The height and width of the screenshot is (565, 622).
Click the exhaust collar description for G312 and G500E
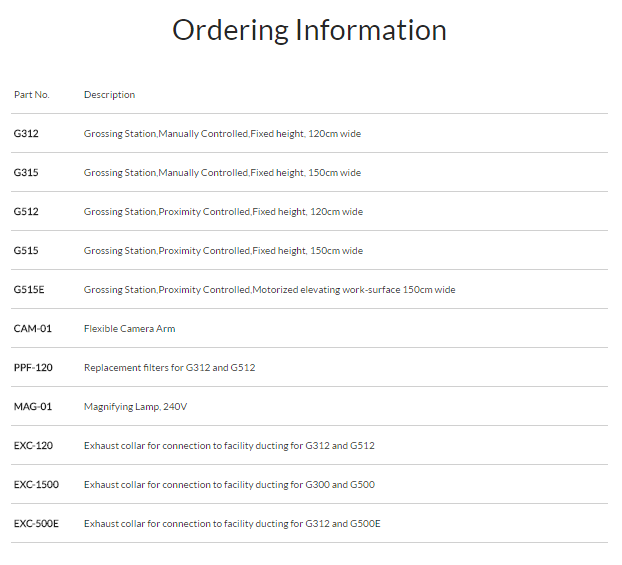pyautogui.click(x=232, y=524)
